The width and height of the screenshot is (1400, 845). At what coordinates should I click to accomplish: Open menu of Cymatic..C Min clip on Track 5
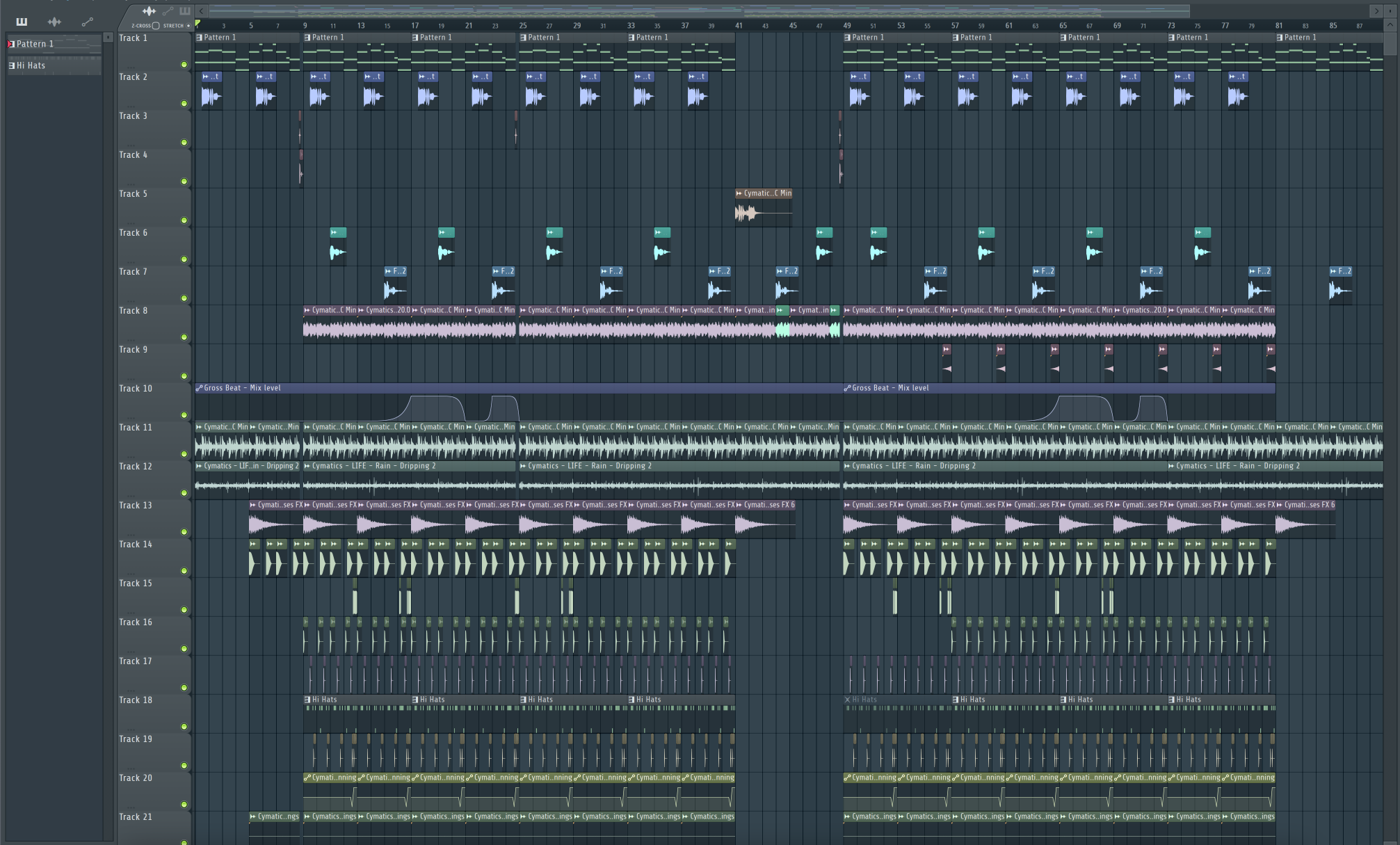pos(739,193)
